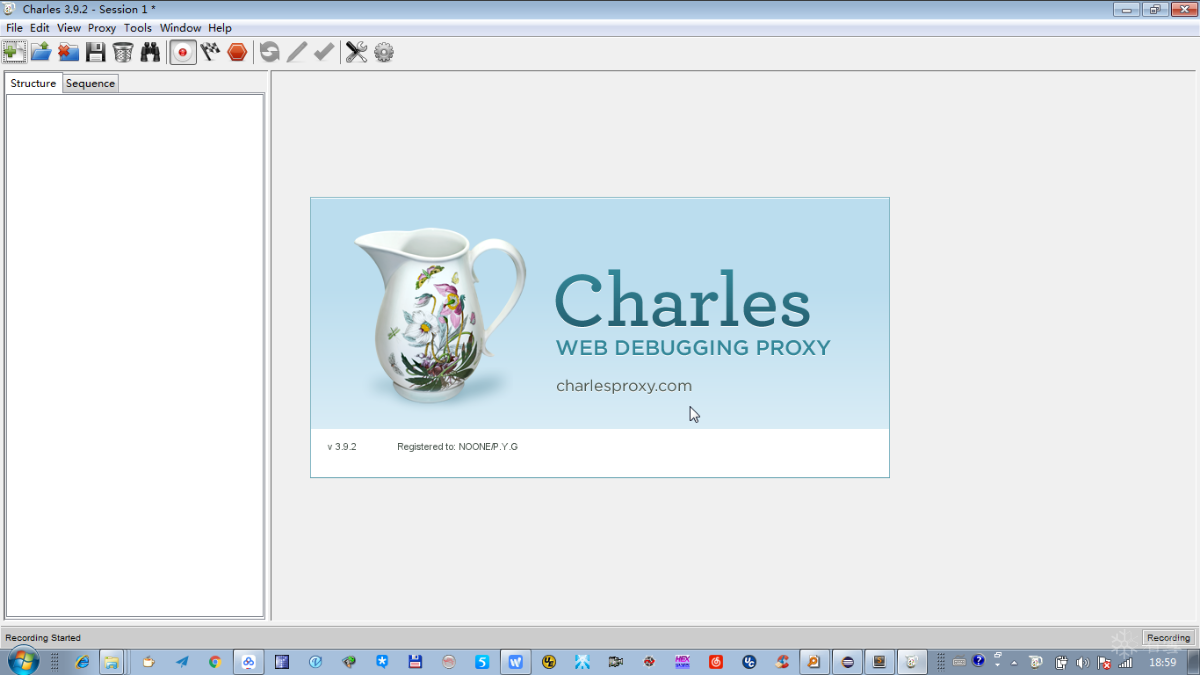The width and height of the screenshot is (1200, 675).
Task: Click the blue help question mark tray icon
Action: click(978, 661)
